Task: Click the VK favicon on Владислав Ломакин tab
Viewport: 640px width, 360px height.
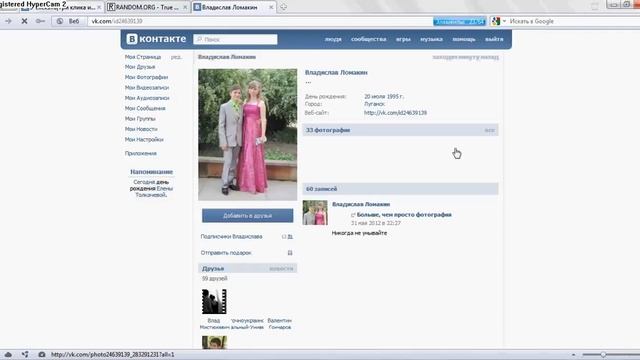Action: [x=197, y=7]
